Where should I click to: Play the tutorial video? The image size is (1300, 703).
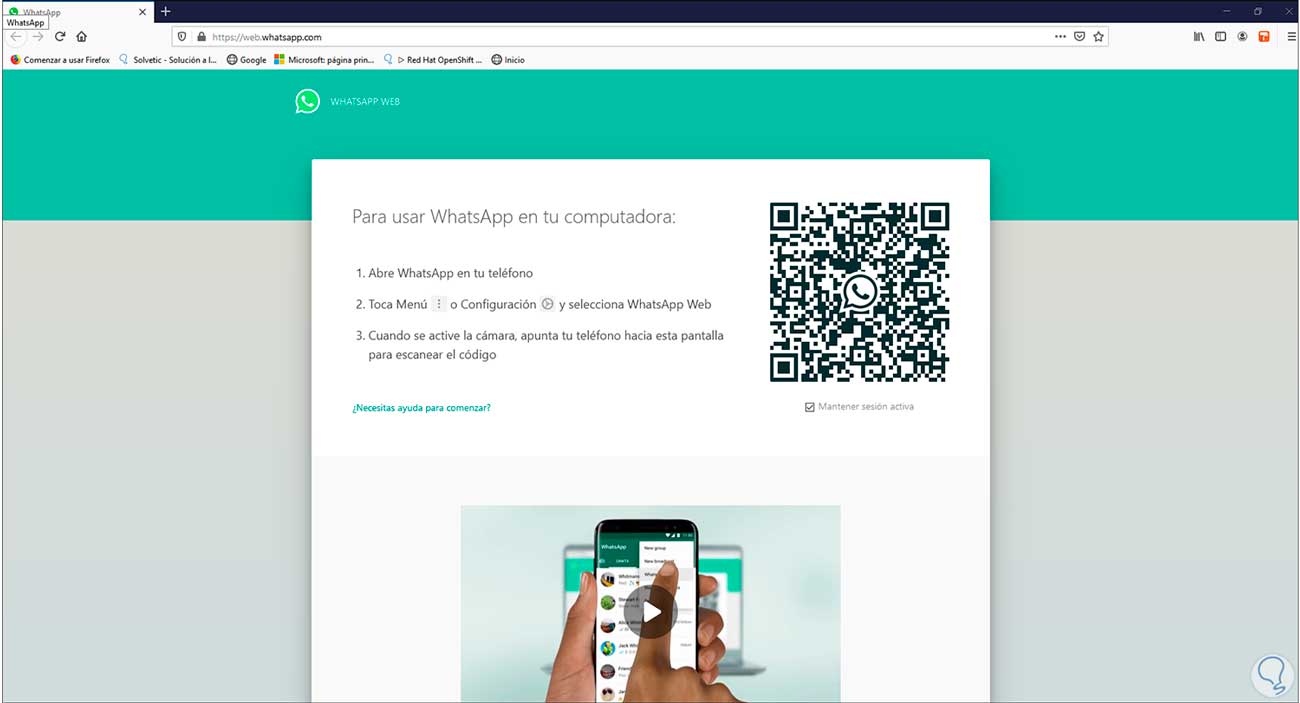click(x=651, y=611)
